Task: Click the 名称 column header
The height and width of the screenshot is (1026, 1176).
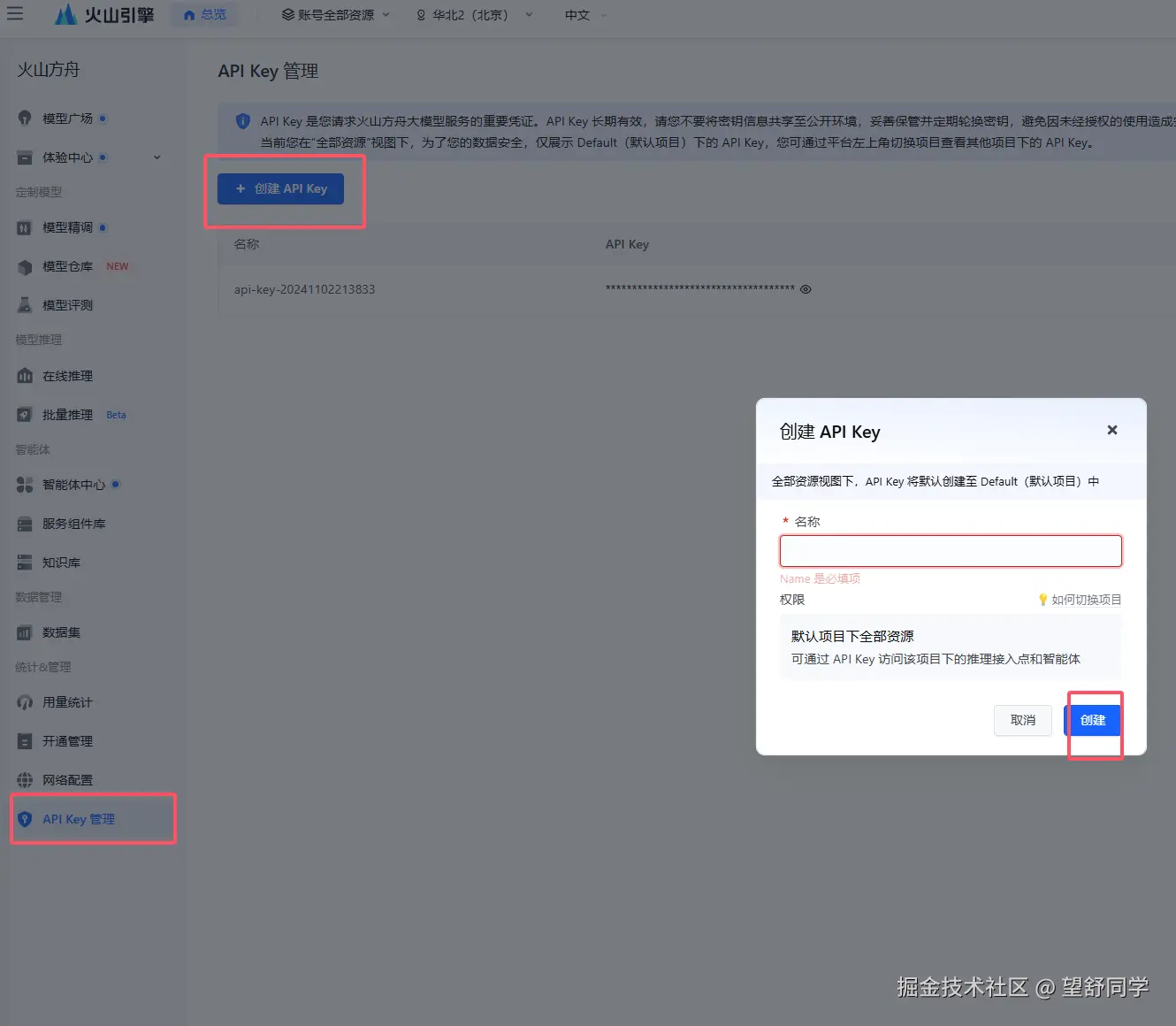Action: pyautogui.click(x=247, y=244)
